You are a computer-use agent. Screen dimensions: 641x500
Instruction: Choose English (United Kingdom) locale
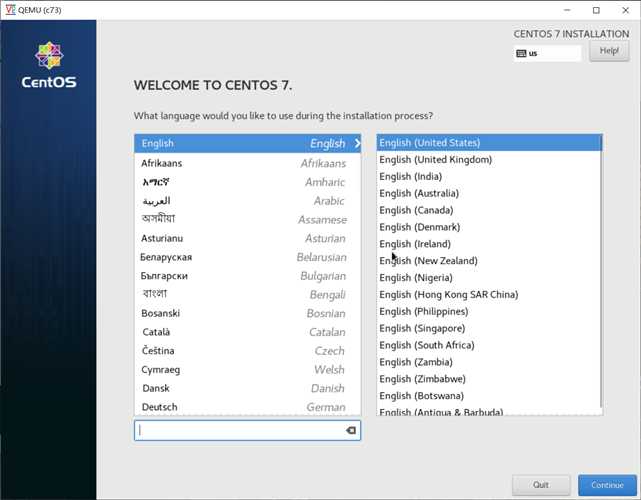pyautogui.click(x=489, y=160)
